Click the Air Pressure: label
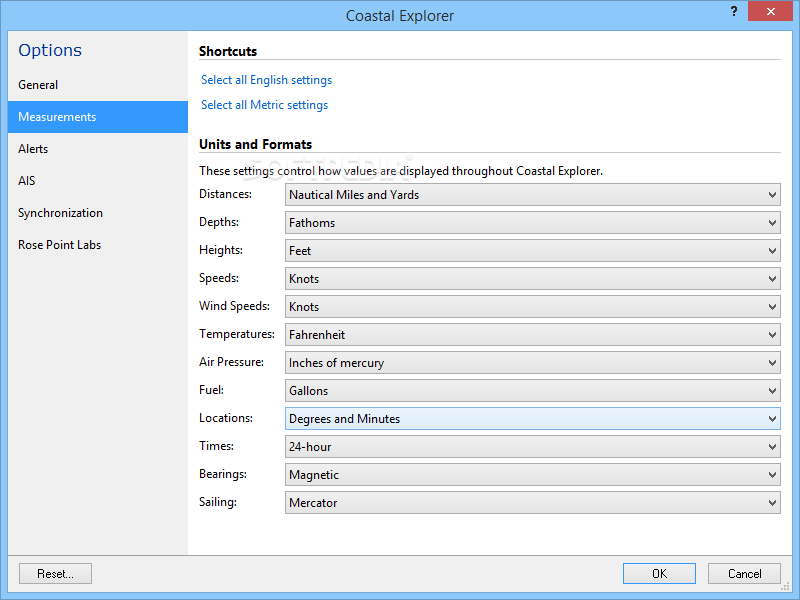The image size is (800, 600). 231,362
